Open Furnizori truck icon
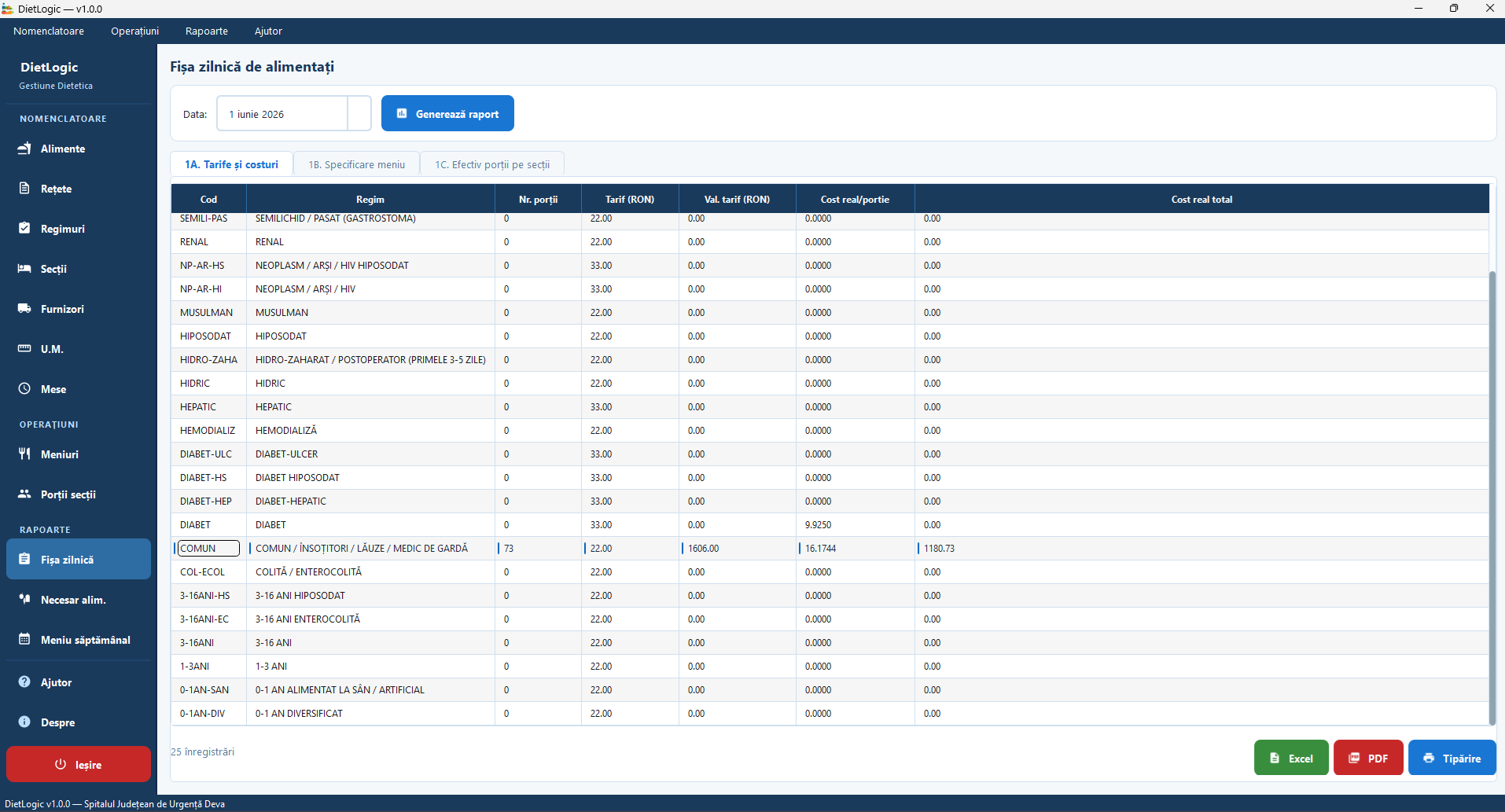 pyautogui.click(x=24, y=309)
